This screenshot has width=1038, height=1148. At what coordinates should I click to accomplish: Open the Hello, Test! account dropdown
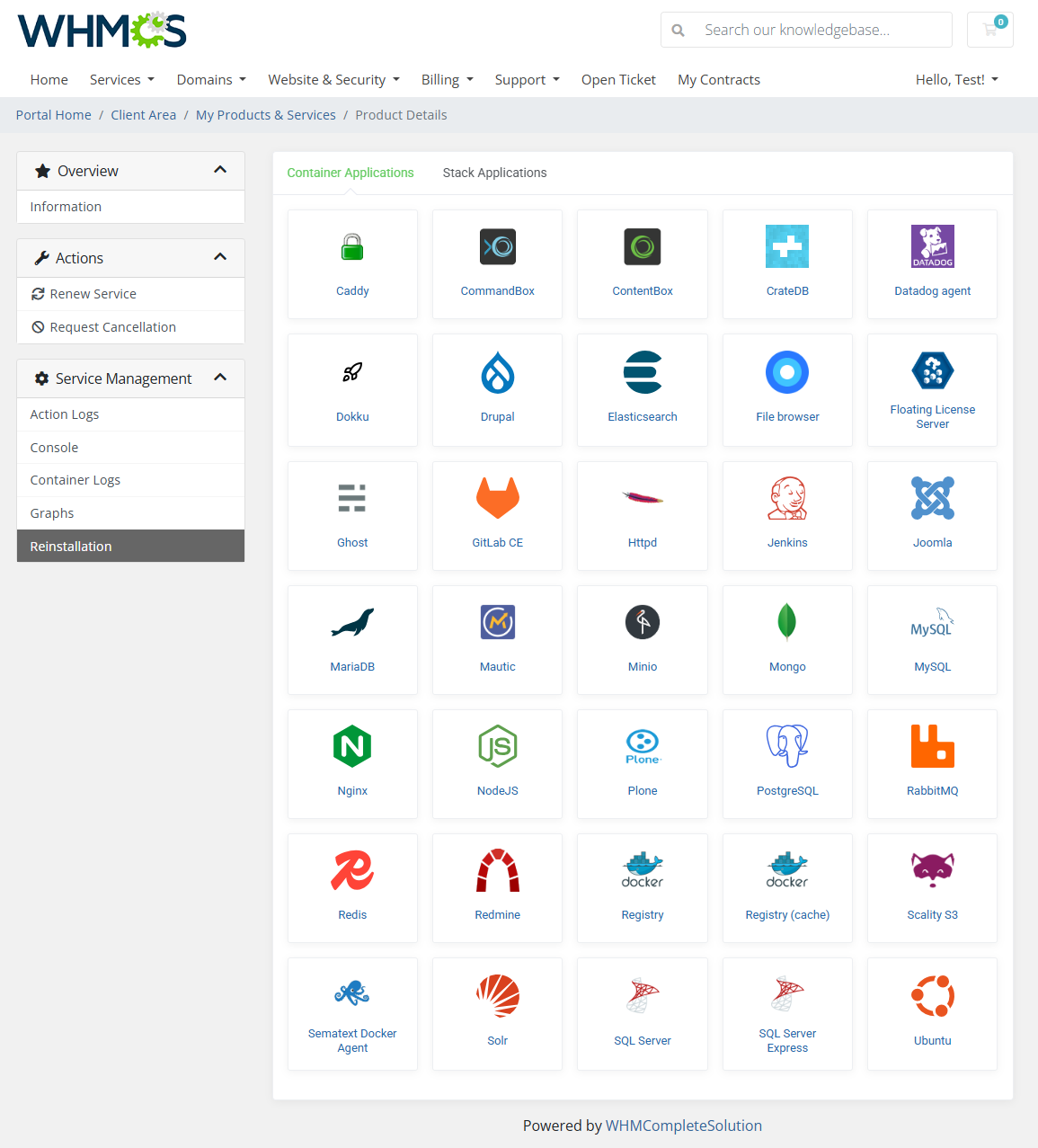(x=957, y=80)
